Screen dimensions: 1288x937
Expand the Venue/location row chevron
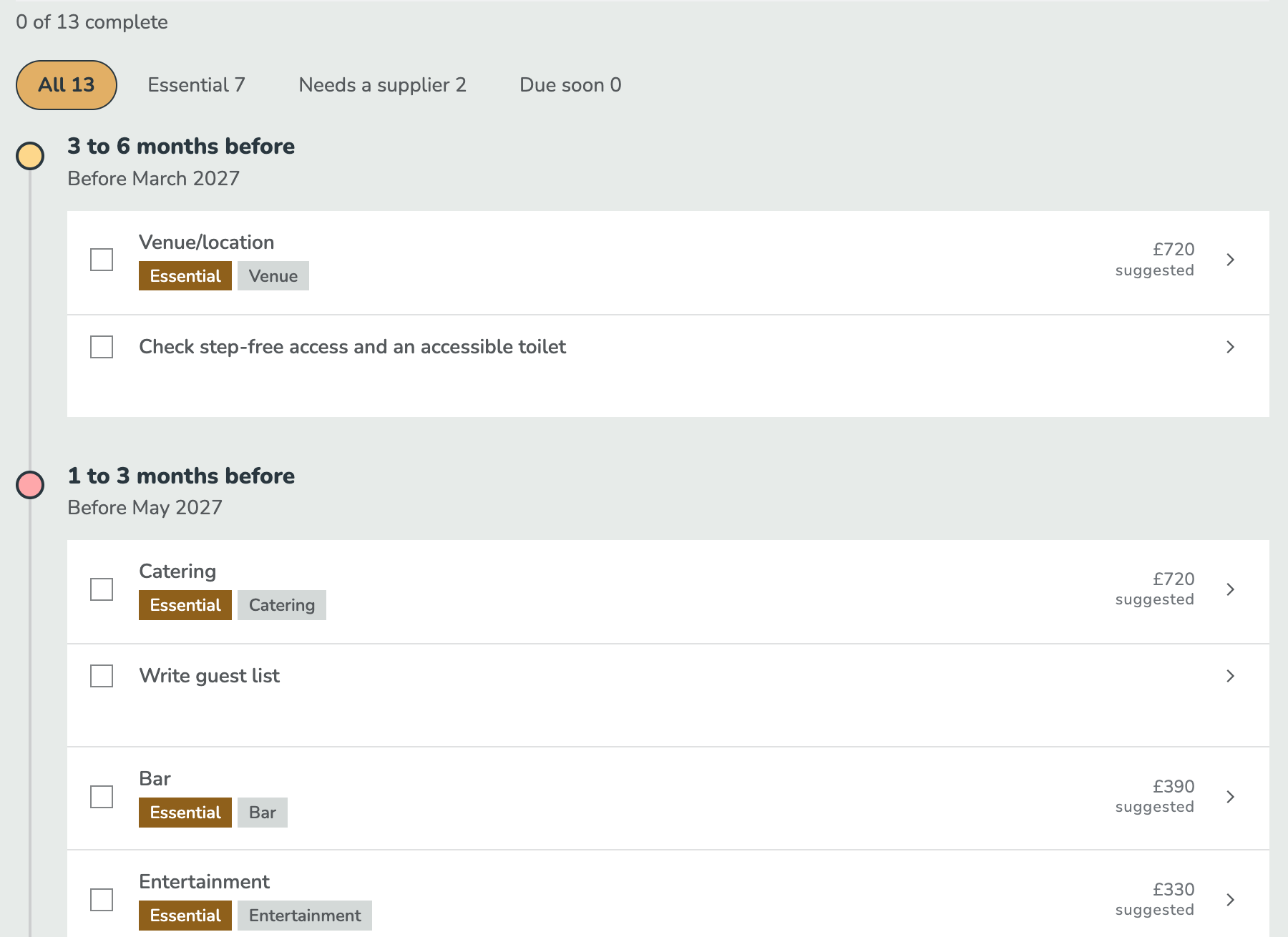(1230, 260)
